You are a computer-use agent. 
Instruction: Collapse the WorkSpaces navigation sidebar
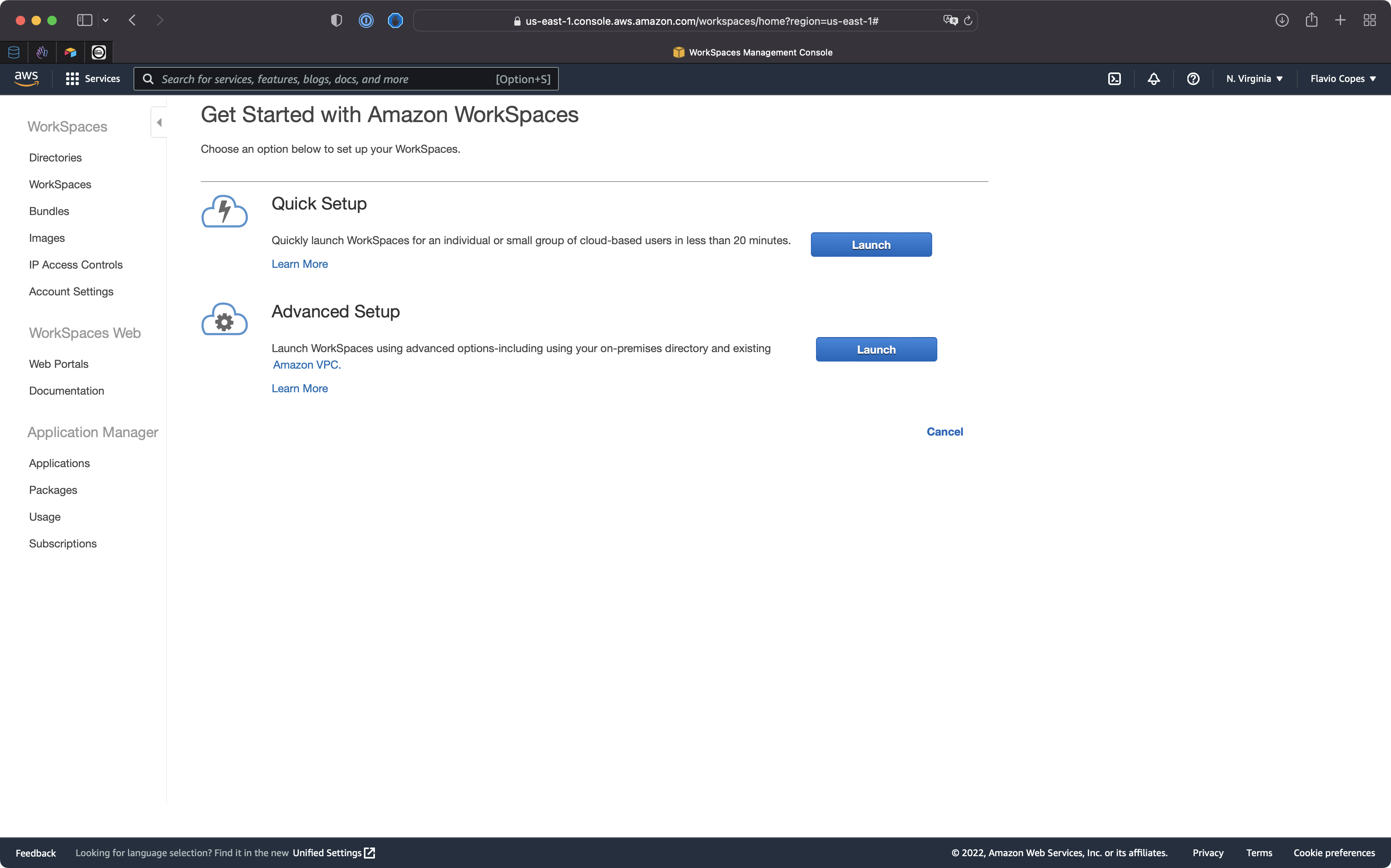click(x=159, y=122)
